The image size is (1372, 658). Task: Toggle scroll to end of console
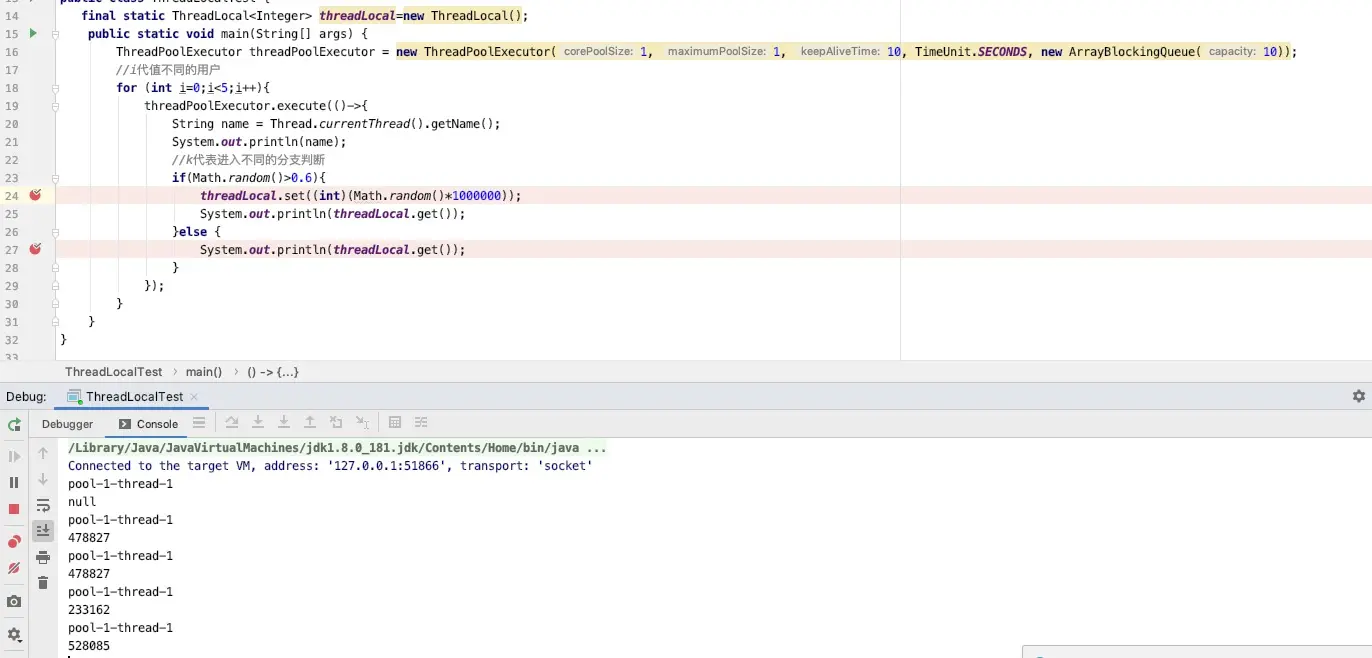(x=43, y=531)
